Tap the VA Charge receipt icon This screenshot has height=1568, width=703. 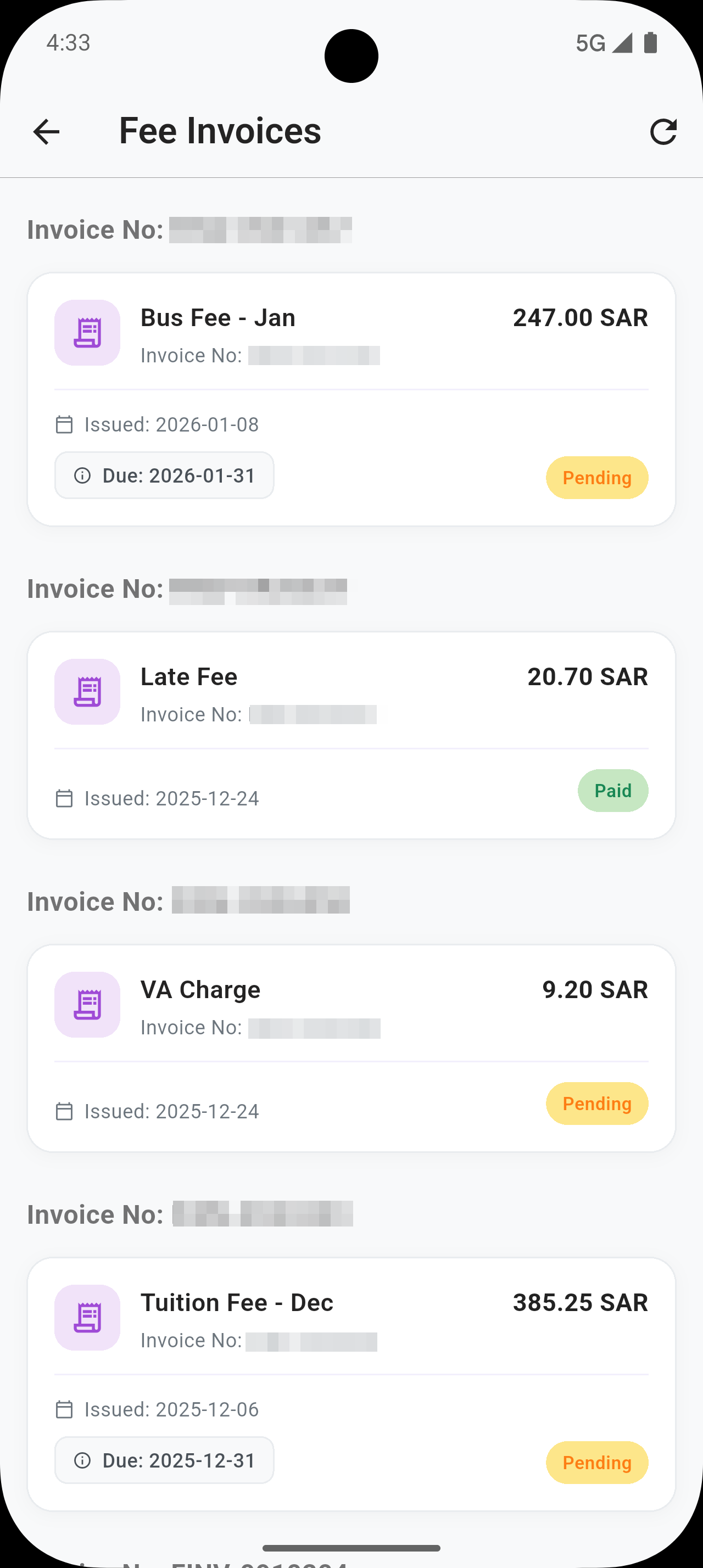[87, 1004]
